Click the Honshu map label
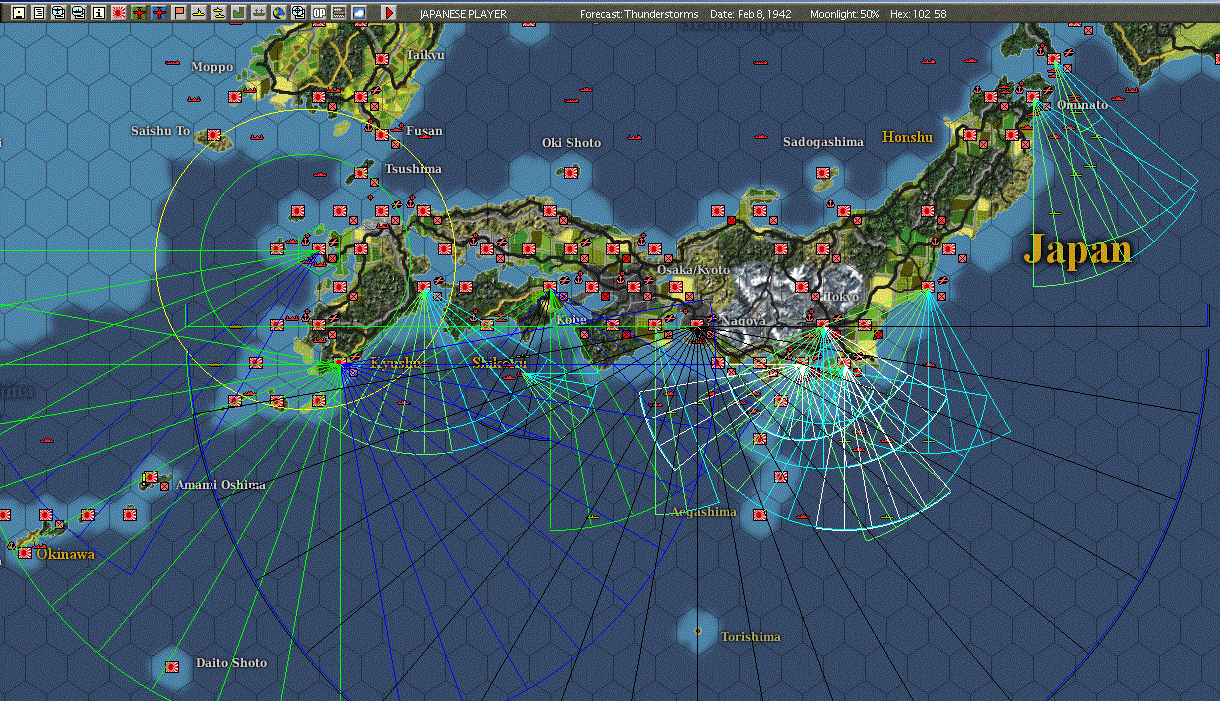The height and width of the screenshot is (701, 1220). coord(907,137)
